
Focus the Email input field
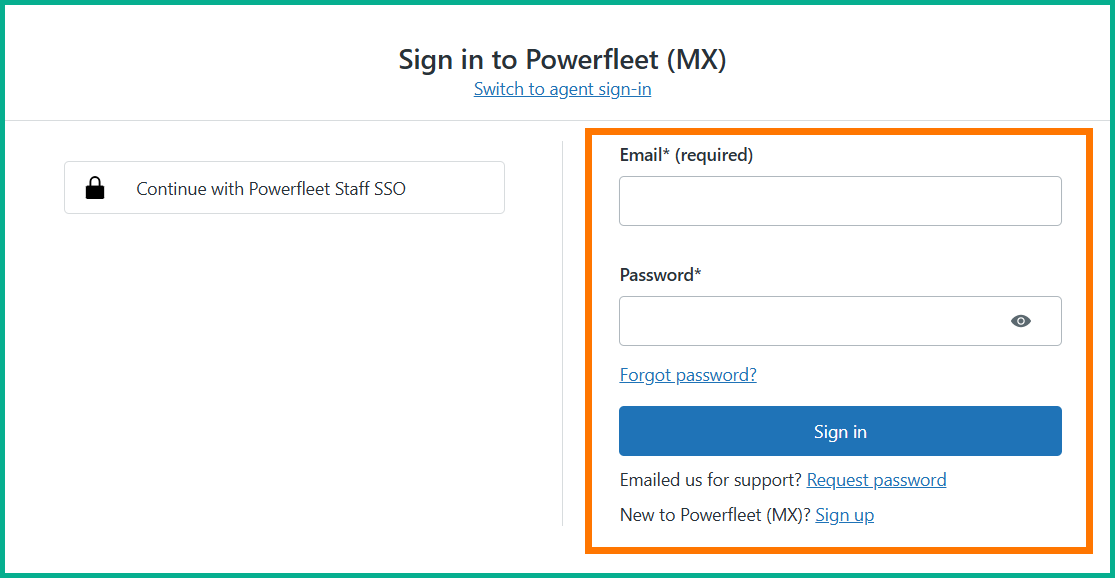[840, 201]
